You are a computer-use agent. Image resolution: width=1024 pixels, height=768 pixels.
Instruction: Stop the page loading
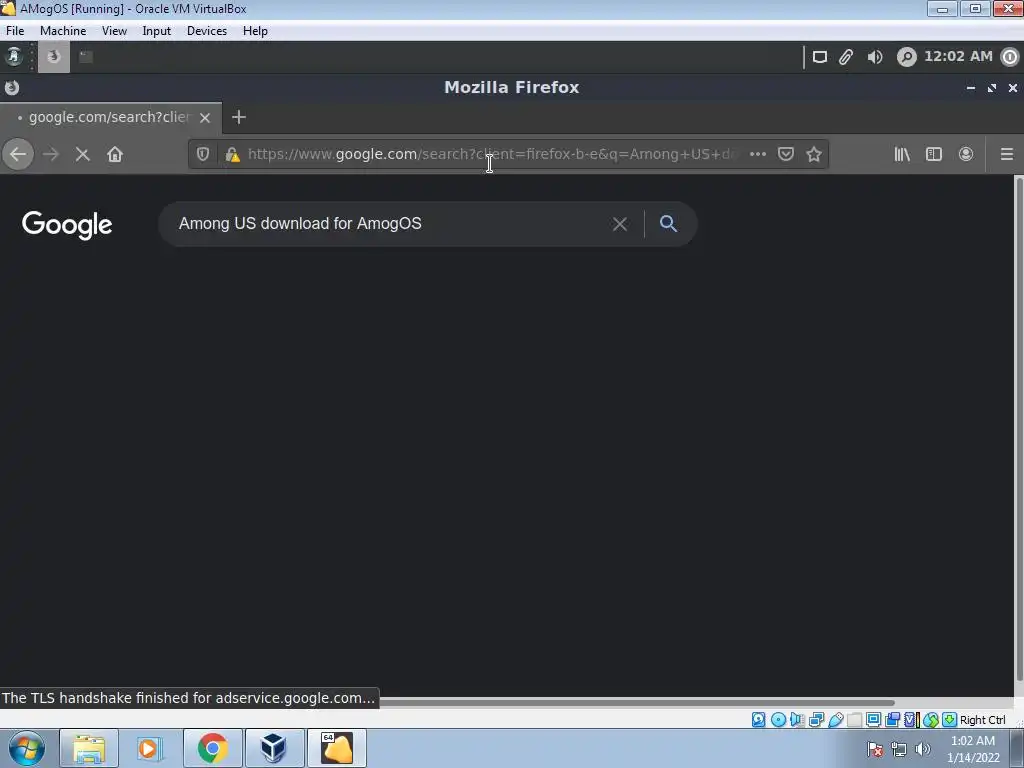82,155
